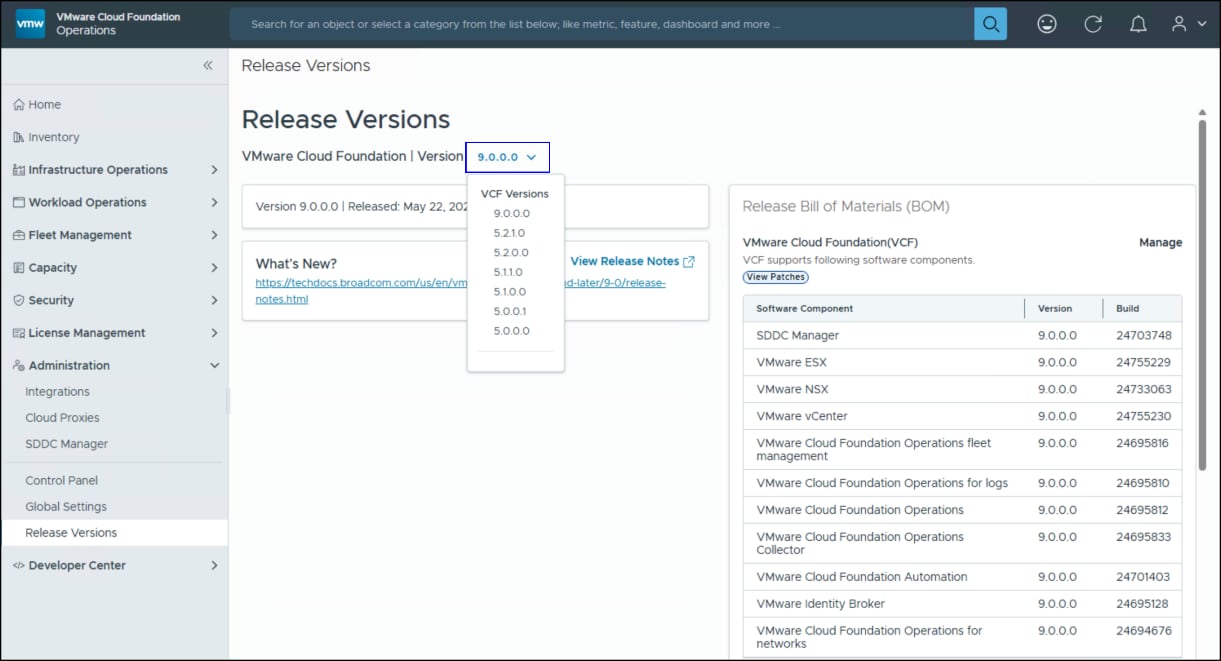Open the user account menu
The image size is (1221, 661).
1189,24
